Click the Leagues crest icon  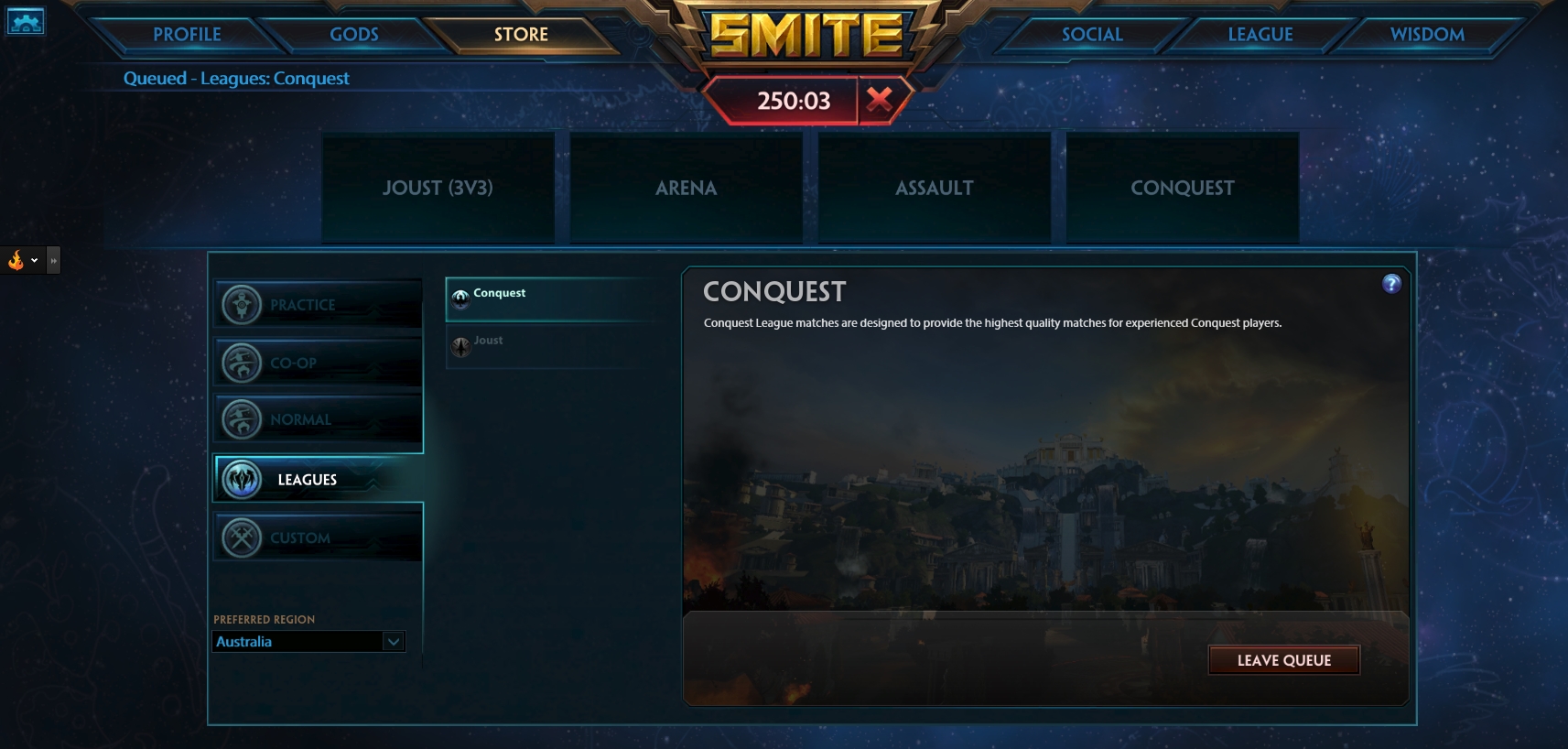(242, 479)
